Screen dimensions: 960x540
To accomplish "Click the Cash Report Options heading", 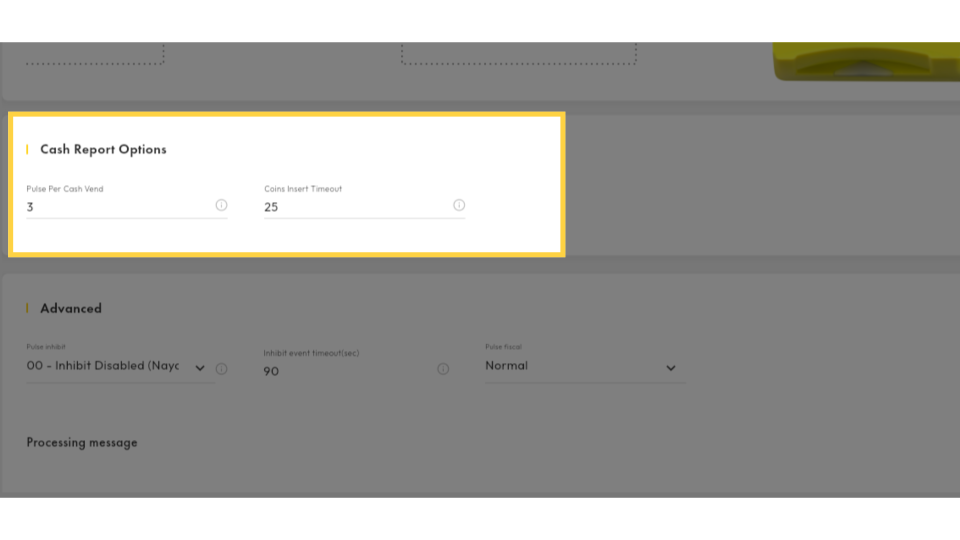I will coord(103,149).
